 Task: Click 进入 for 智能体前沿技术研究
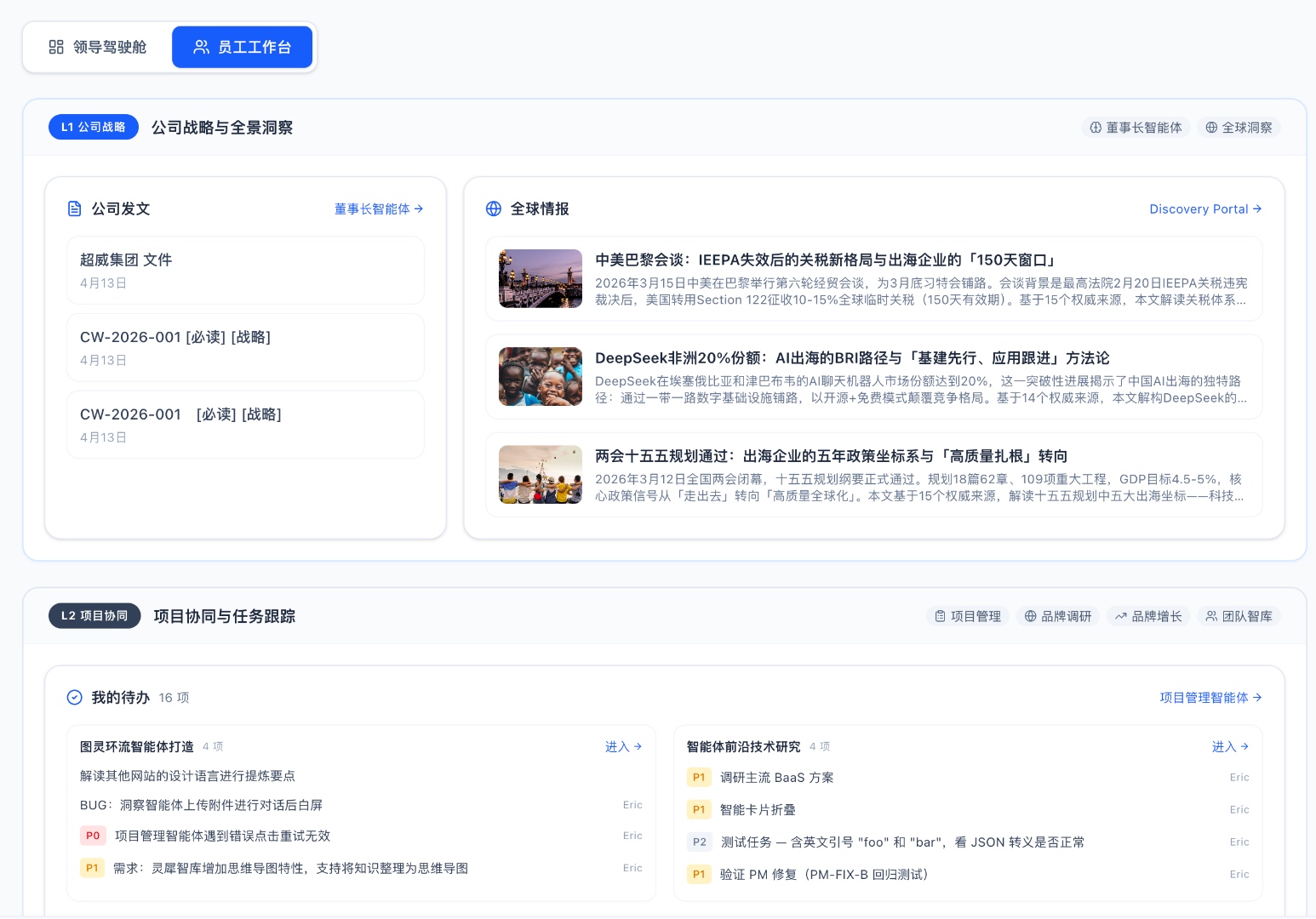tap(1230, 746)
